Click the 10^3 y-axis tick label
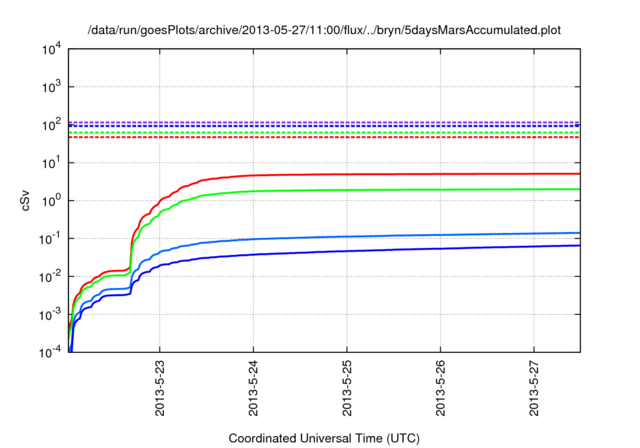 point(51,87)
